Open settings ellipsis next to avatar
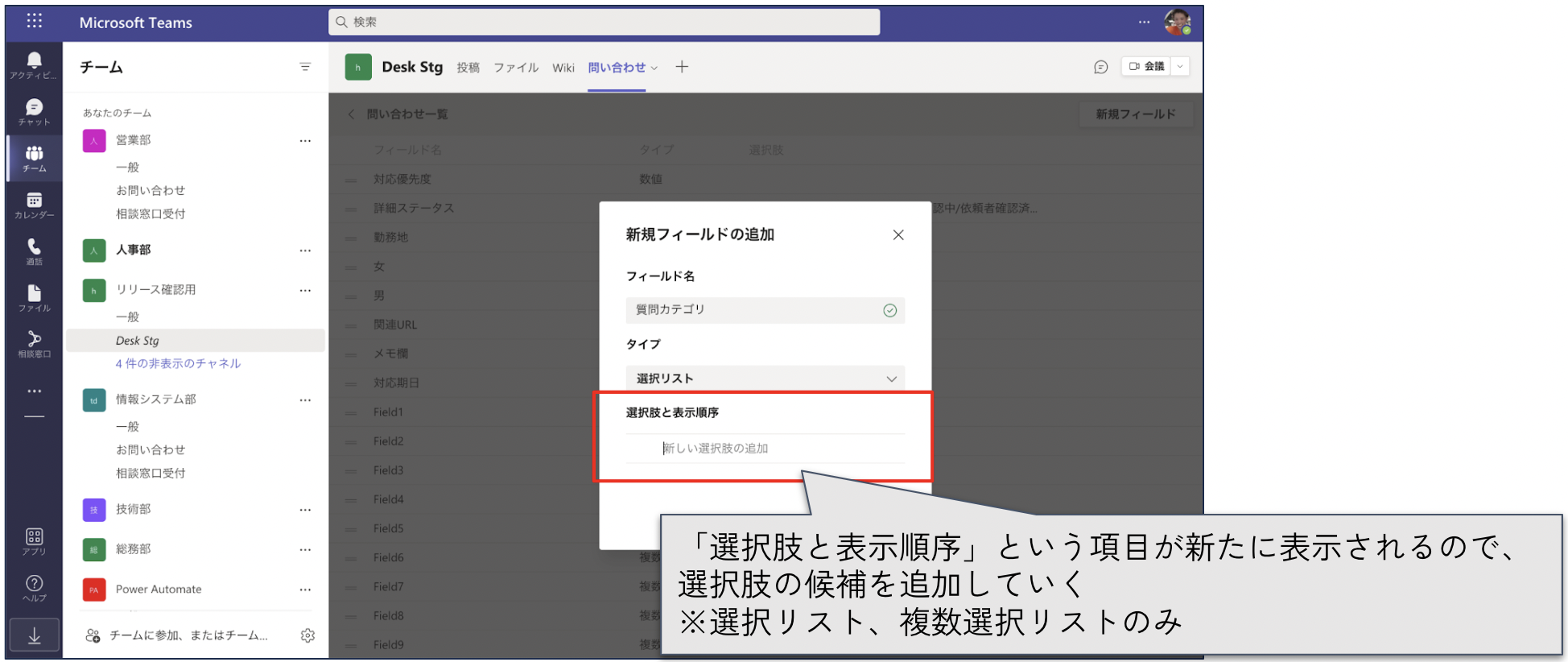 (x=1144, y=22)
